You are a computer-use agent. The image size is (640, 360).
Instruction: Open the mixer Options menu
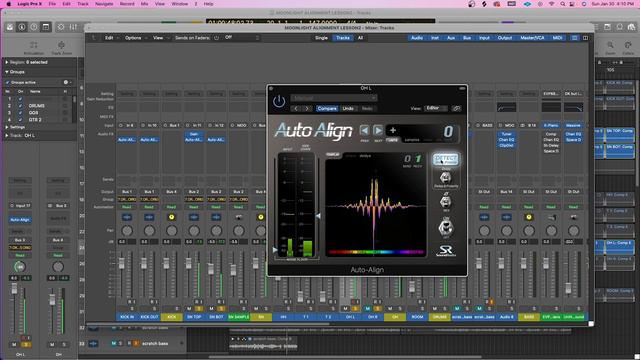[x=133, y=38]
